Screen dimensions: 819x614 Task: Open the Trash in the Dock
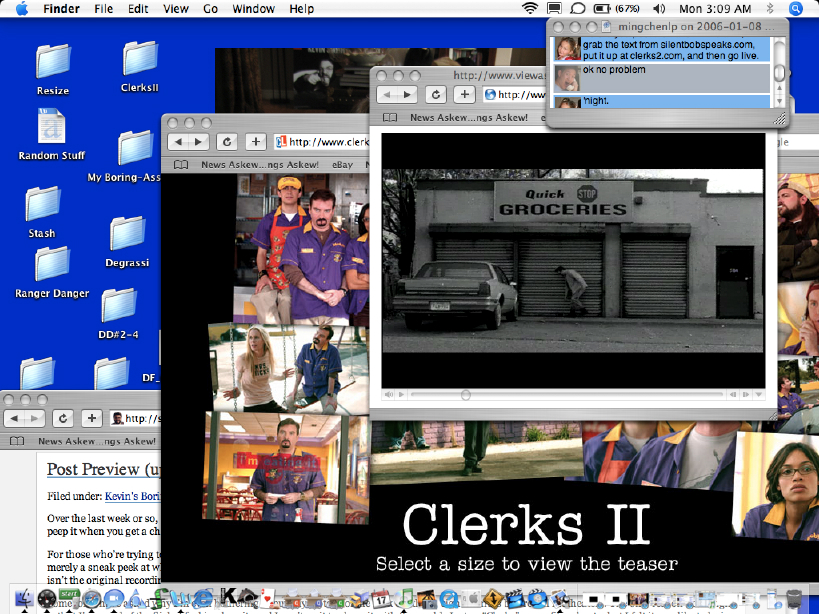tap(794, 598)
